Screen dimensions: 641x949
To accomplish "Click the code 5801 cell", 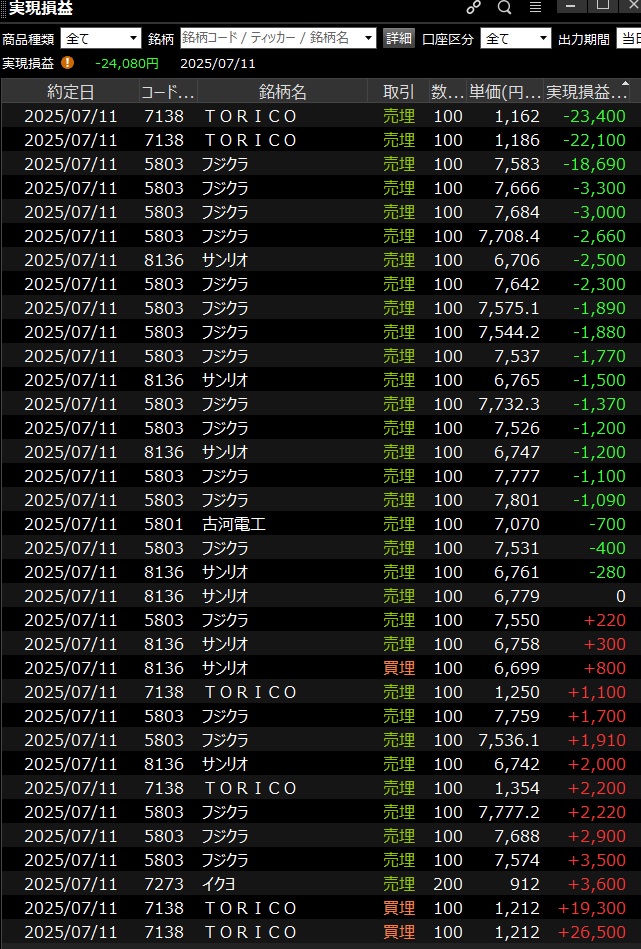I will tap(163, 524).
